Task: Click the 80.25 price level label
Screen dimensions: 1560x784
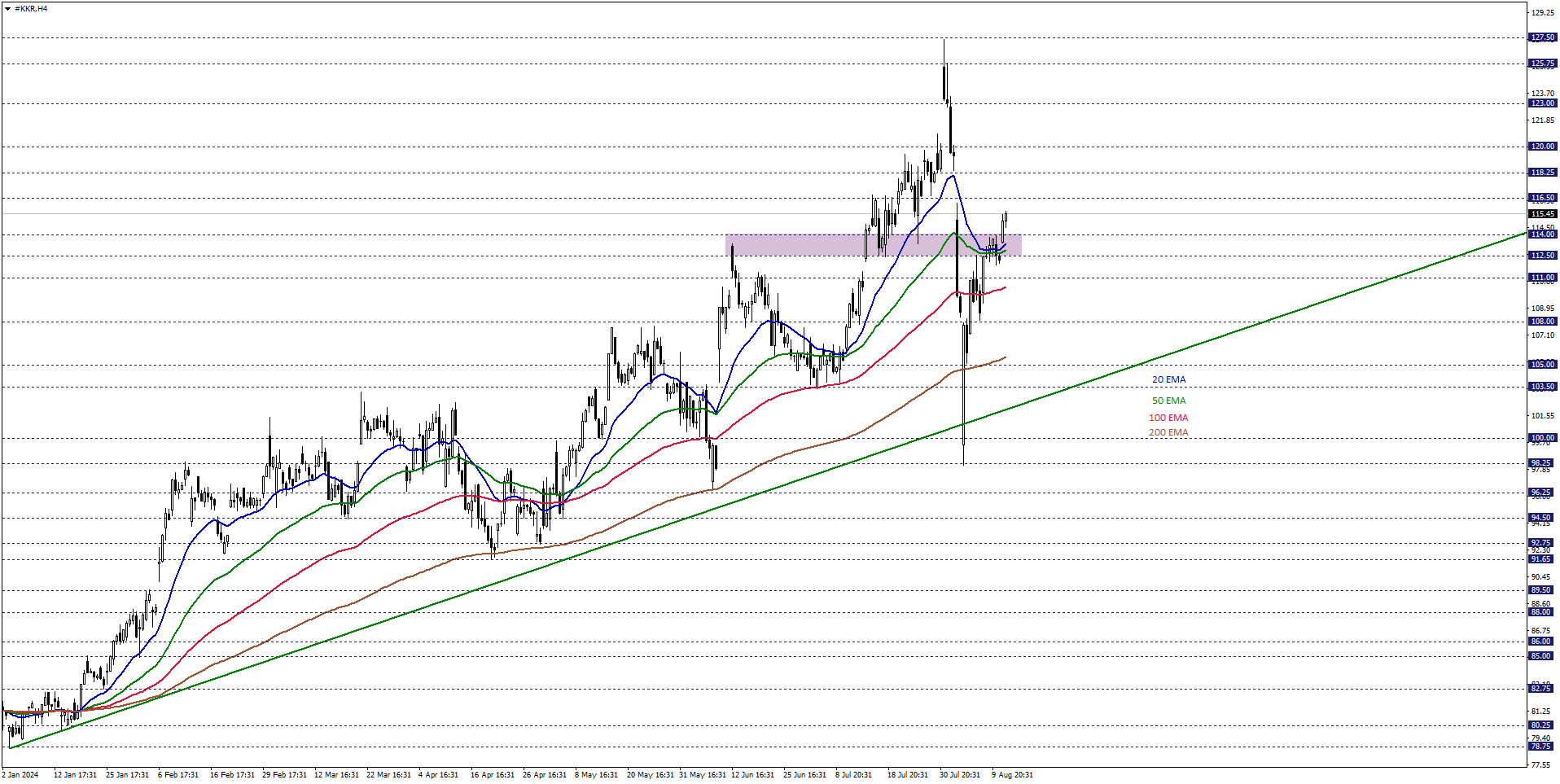Action: tap(1541, 725)
